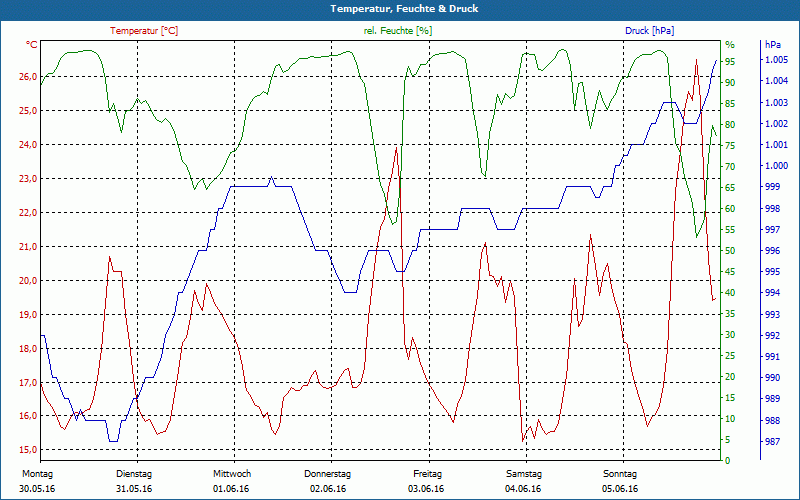This screenshot has width=800, height=500.
Task: Click the 'Donnerstag' day label
Action: (328, 474)
